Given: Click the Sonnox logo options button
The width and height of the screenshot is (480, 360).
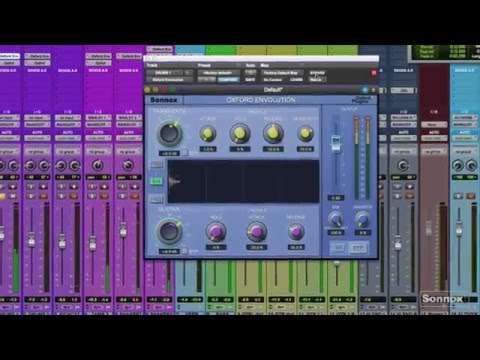Looking at the screenshot, I should 164,100.
